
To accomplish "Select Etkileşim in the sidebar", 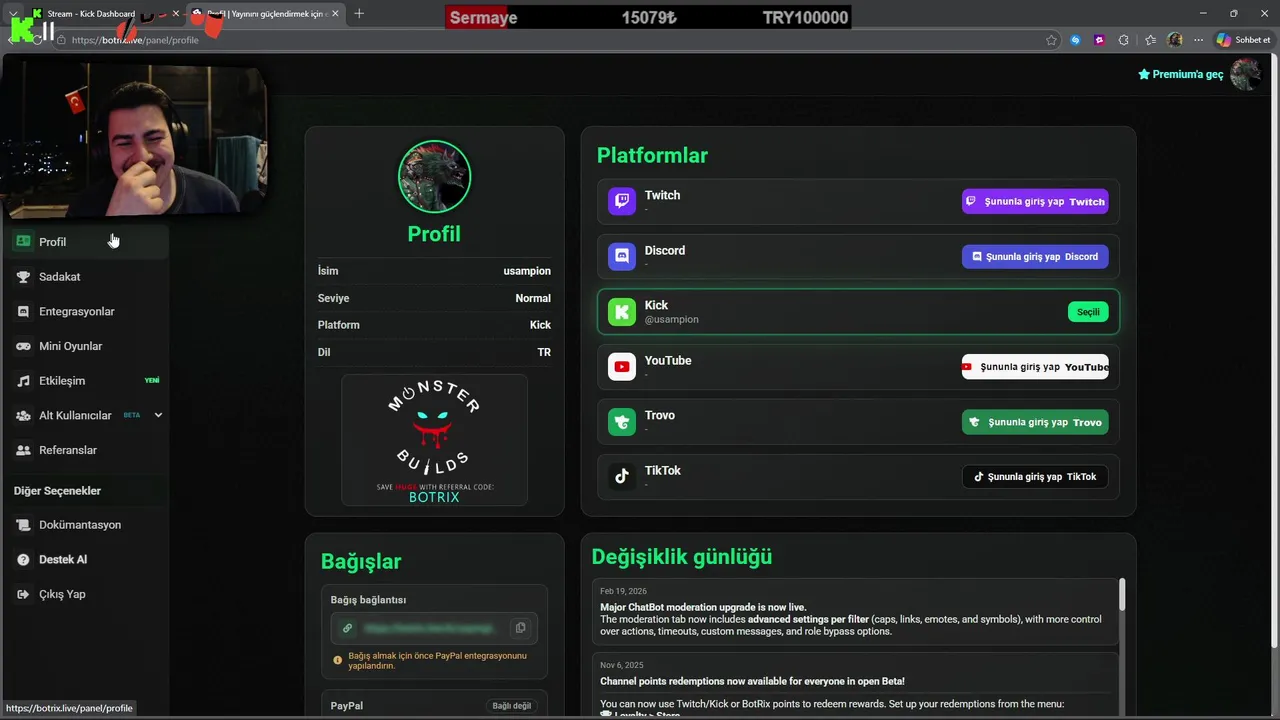I will pyautogui.click(x=85, y=381).
